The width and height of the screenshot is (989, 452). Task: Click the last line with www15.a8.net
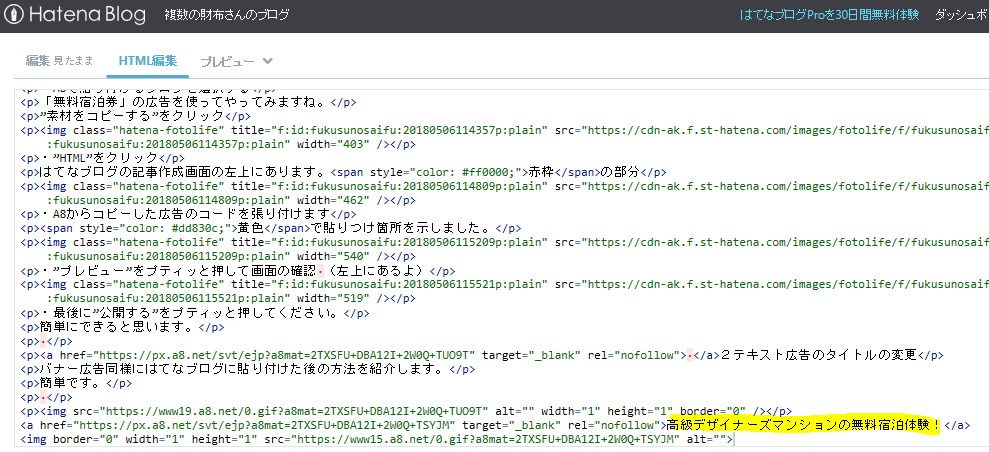pos(377,439)
